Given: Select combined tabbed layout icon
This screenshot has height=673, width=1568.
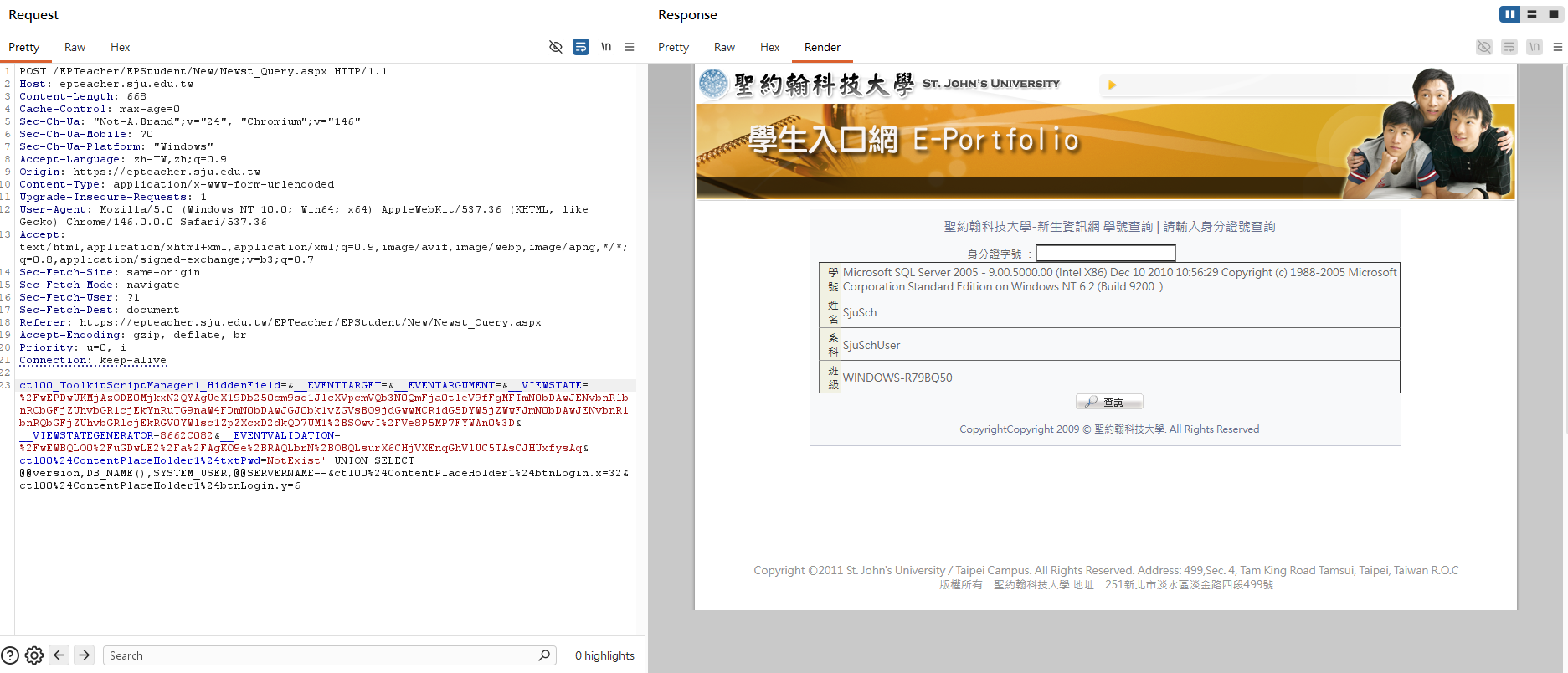Looking at the screenshot, I should point(1554,14).
